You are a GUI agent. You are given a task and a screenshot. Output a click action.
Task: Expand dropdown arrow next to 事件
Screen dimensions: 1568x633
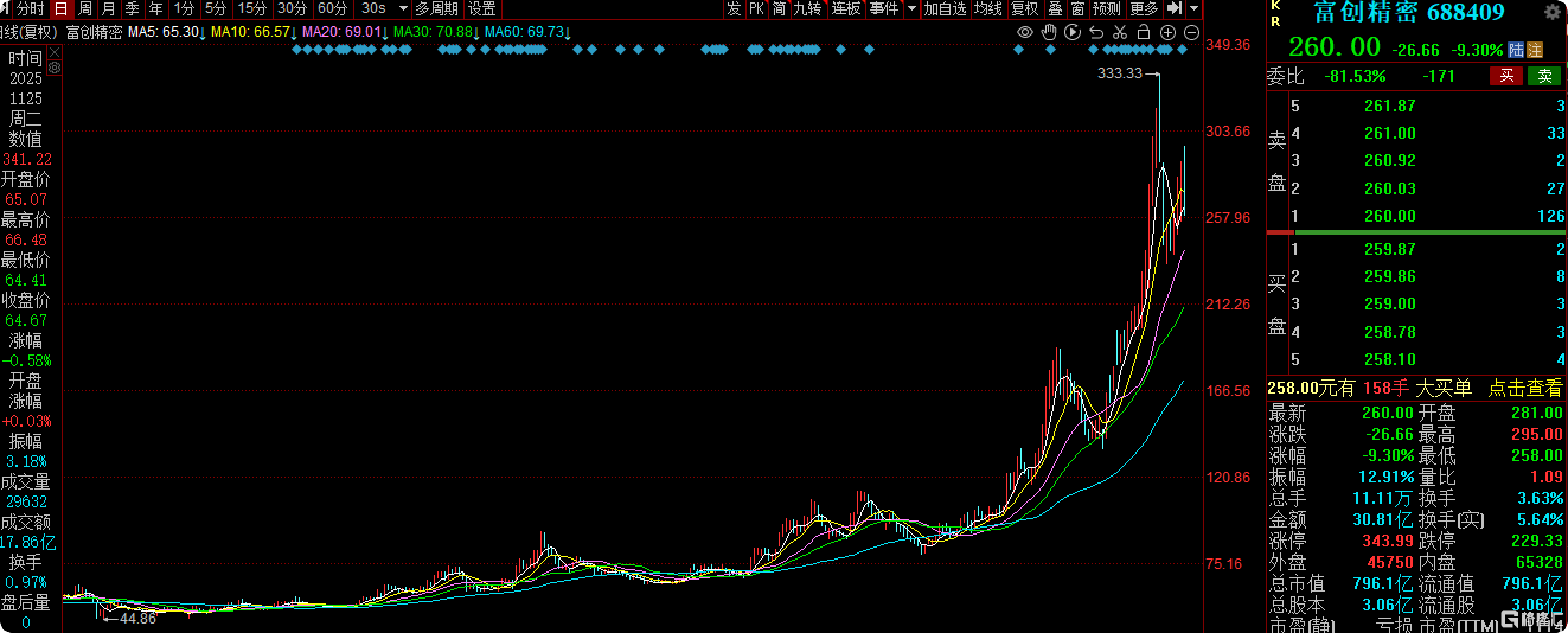(x=912, y=8)
